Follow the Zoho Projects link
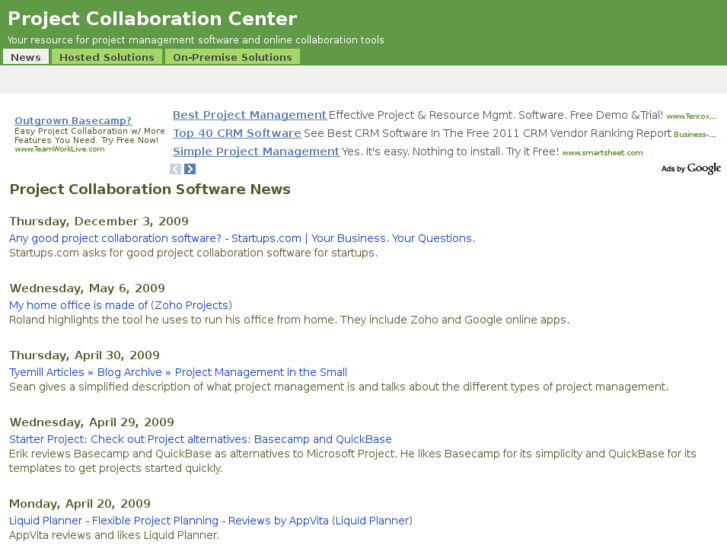The width and height of the screenshot is (727, 545). (191, 305)
